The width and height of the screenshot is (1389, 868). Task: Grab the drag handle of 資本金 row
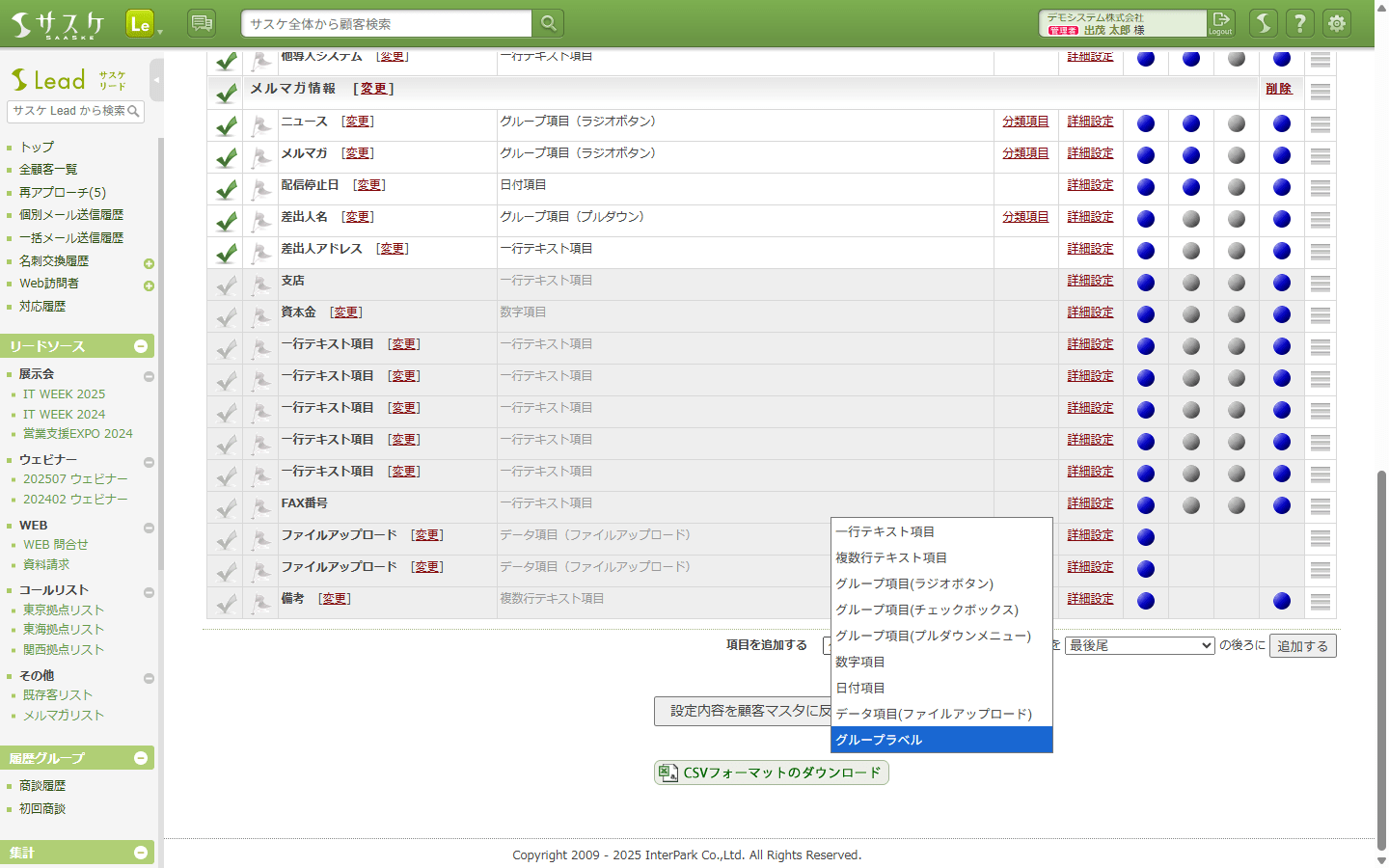point(1321,315)
